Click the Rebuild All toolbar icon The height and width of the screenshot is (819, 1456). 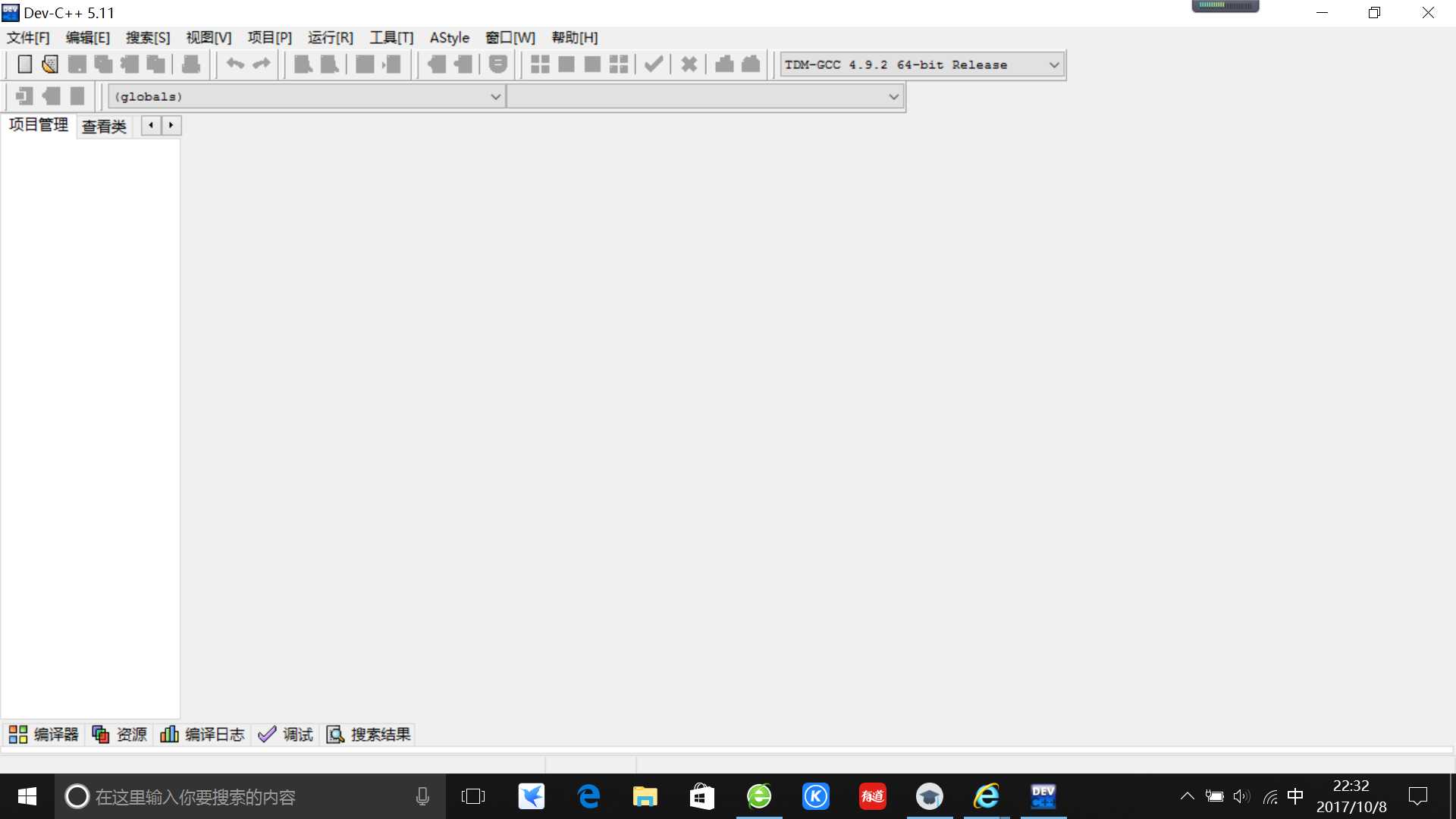(x=619, y=64)
